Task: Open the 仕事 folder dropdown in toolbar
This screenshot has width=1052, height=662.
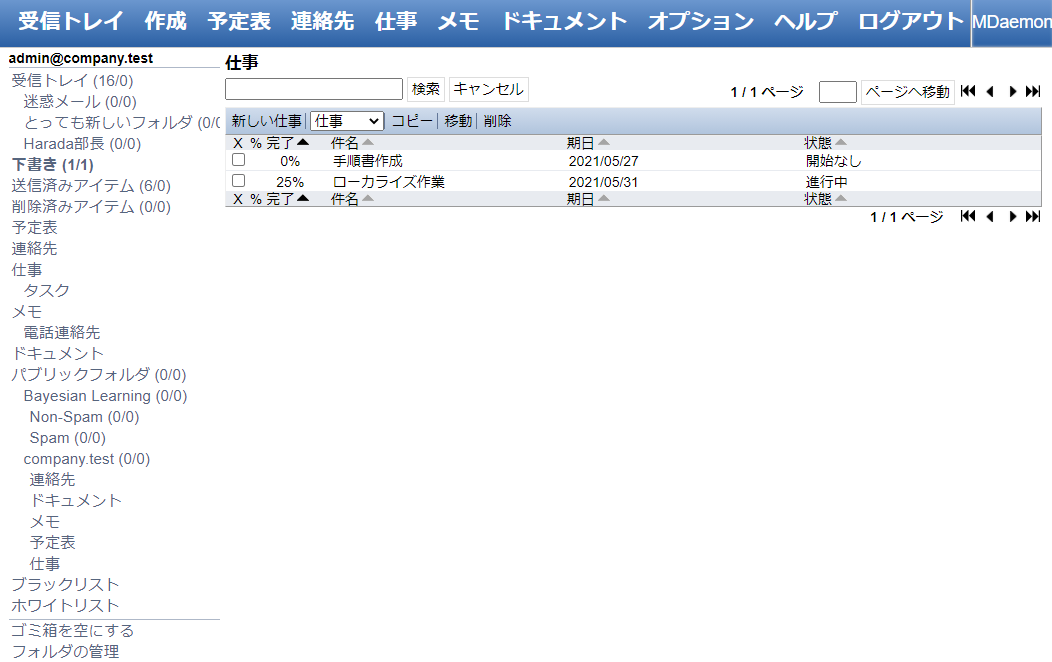Action: [347, 121]
